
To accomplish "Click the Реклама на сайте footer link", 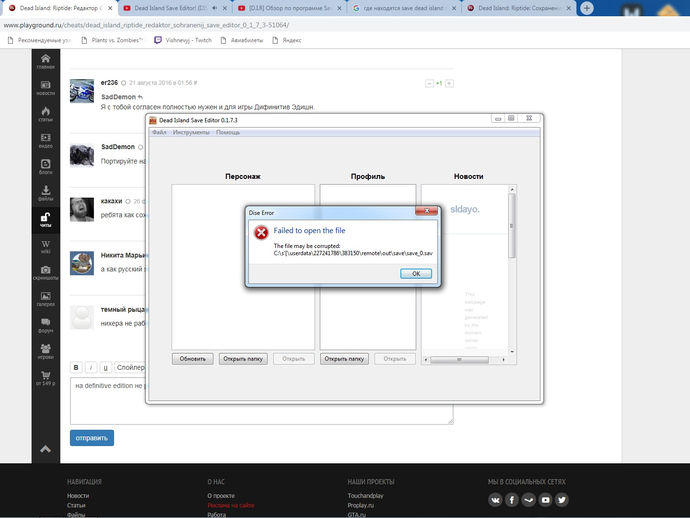I will point(231,505).
